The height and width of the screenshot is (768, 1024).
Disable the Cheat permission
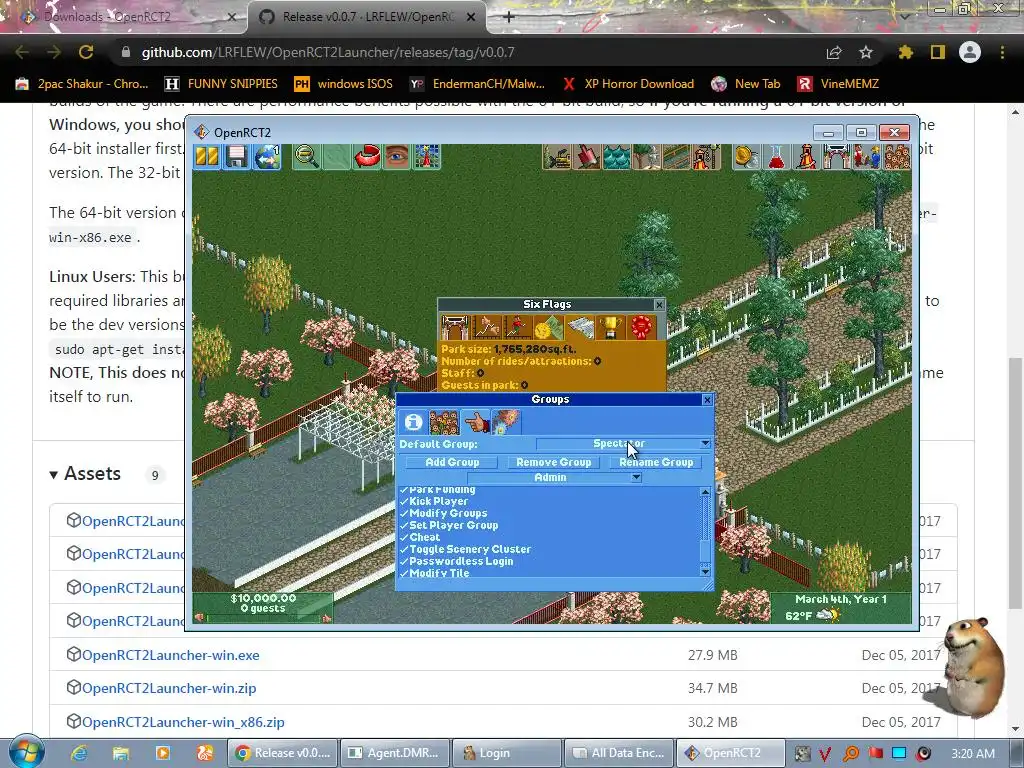pyautogui.click(x=420, y=537)
